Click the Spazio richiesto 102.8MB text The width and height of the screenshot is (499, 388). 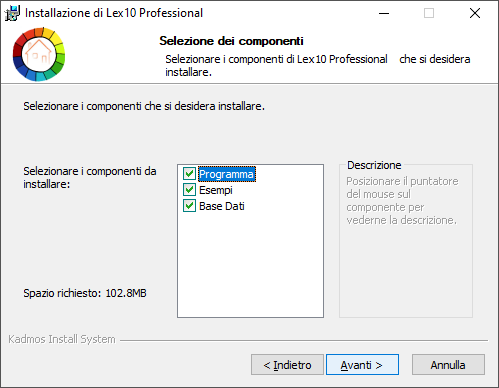point(85,293)
